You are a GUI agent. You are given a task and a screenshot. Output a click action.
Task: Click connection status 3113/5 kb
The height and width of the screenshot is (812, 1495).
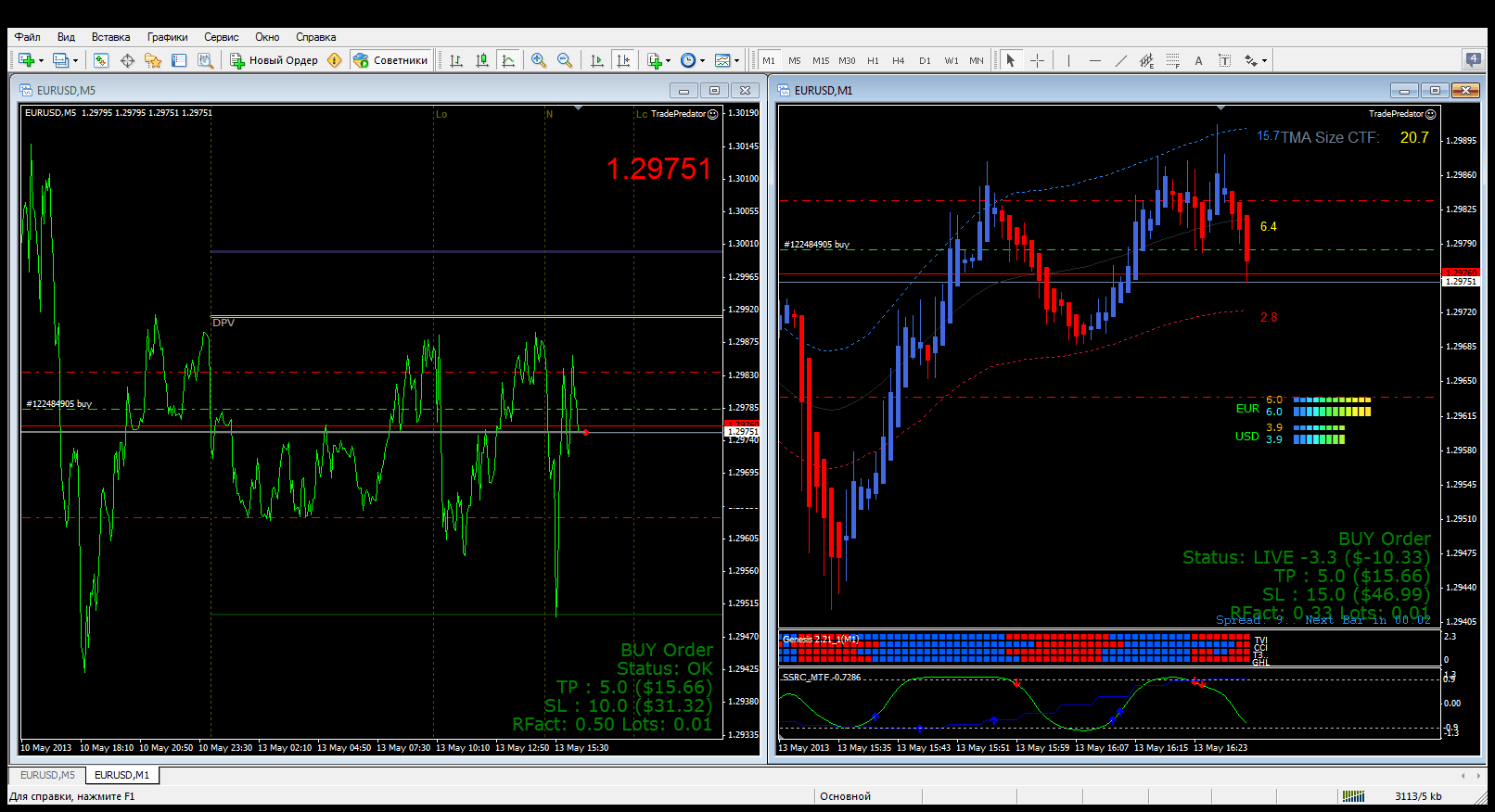1418,796
